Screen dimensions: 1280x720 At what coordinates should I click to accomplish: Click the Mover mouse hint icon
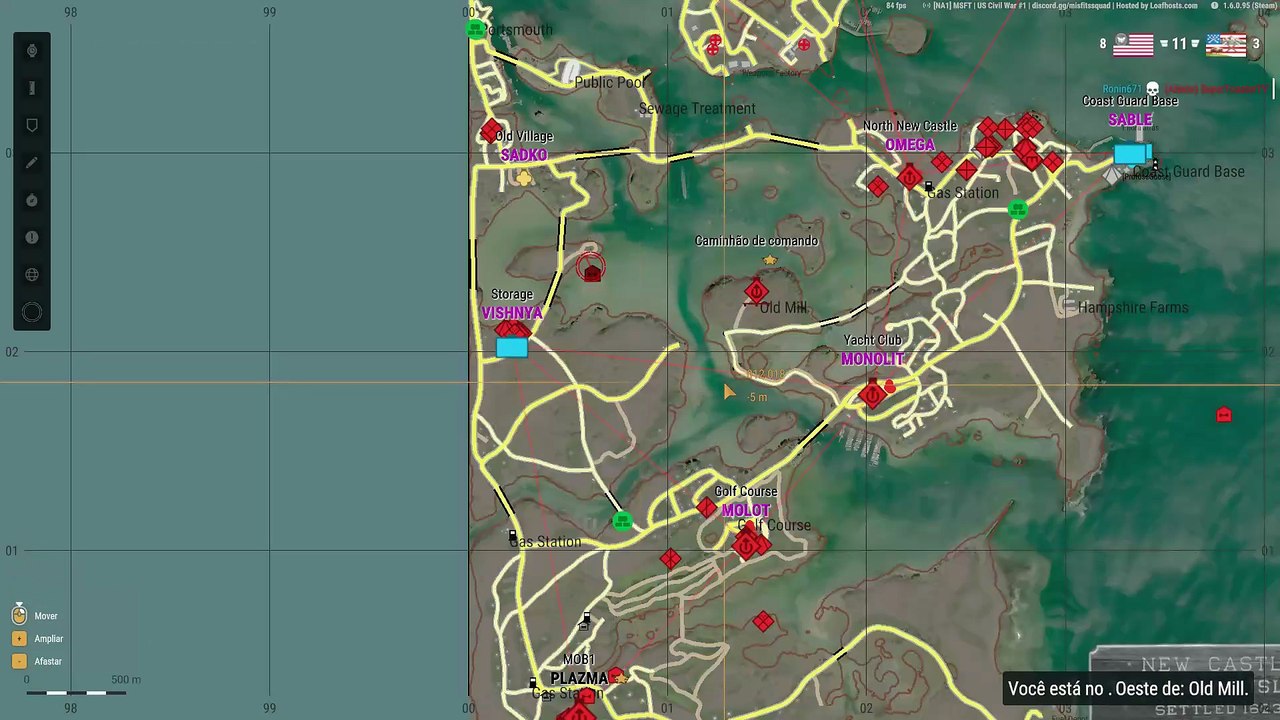click(x=19, y=615)
